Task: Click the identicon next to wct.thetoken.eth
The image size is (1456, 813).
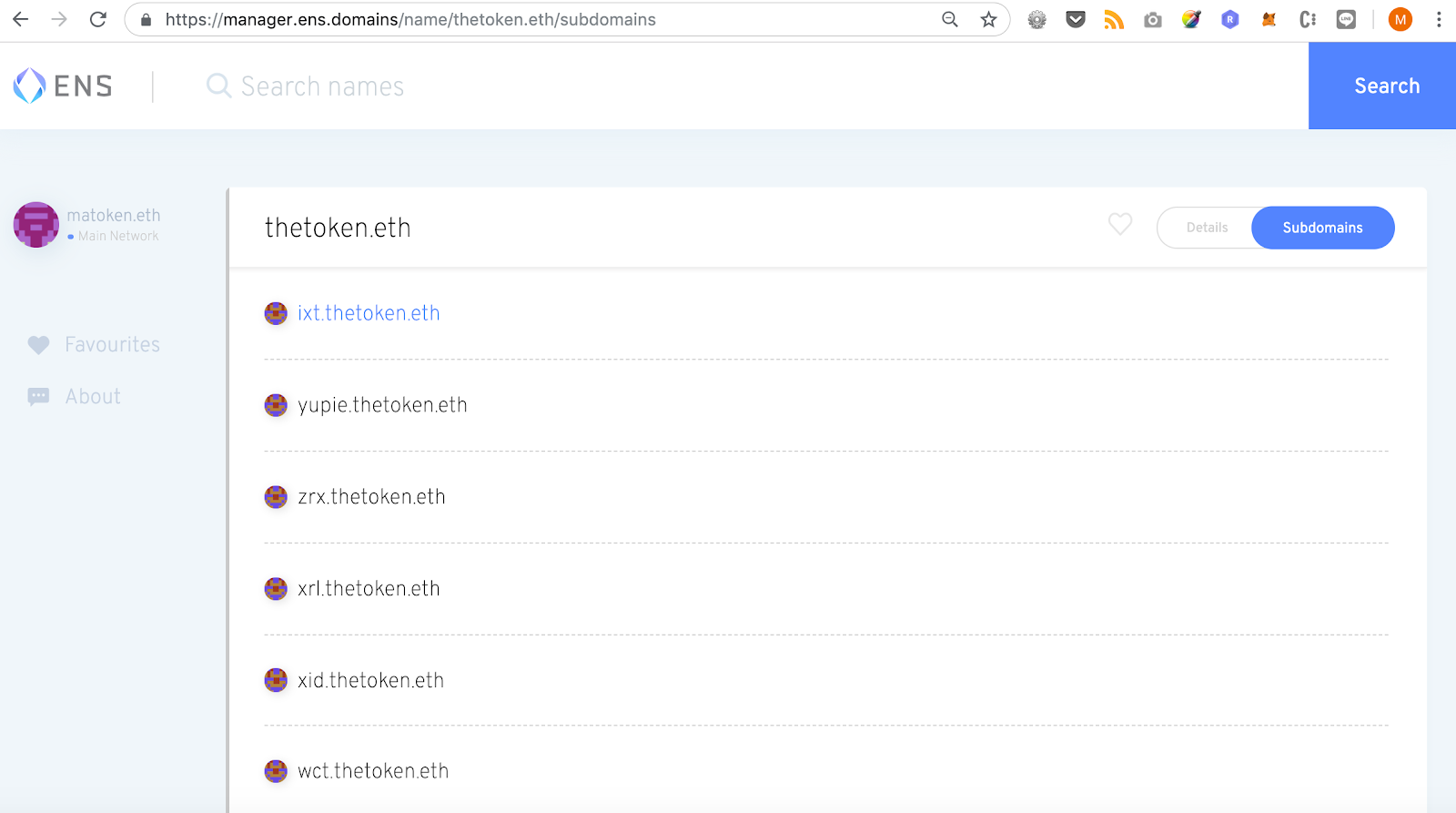Action: (276, 771)
